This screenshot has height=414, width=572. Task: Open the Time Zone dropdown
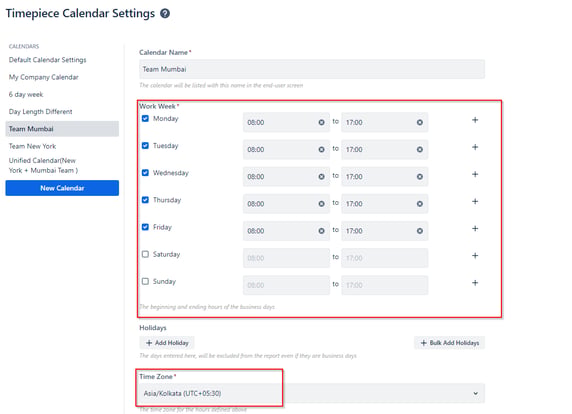point(312,393)
